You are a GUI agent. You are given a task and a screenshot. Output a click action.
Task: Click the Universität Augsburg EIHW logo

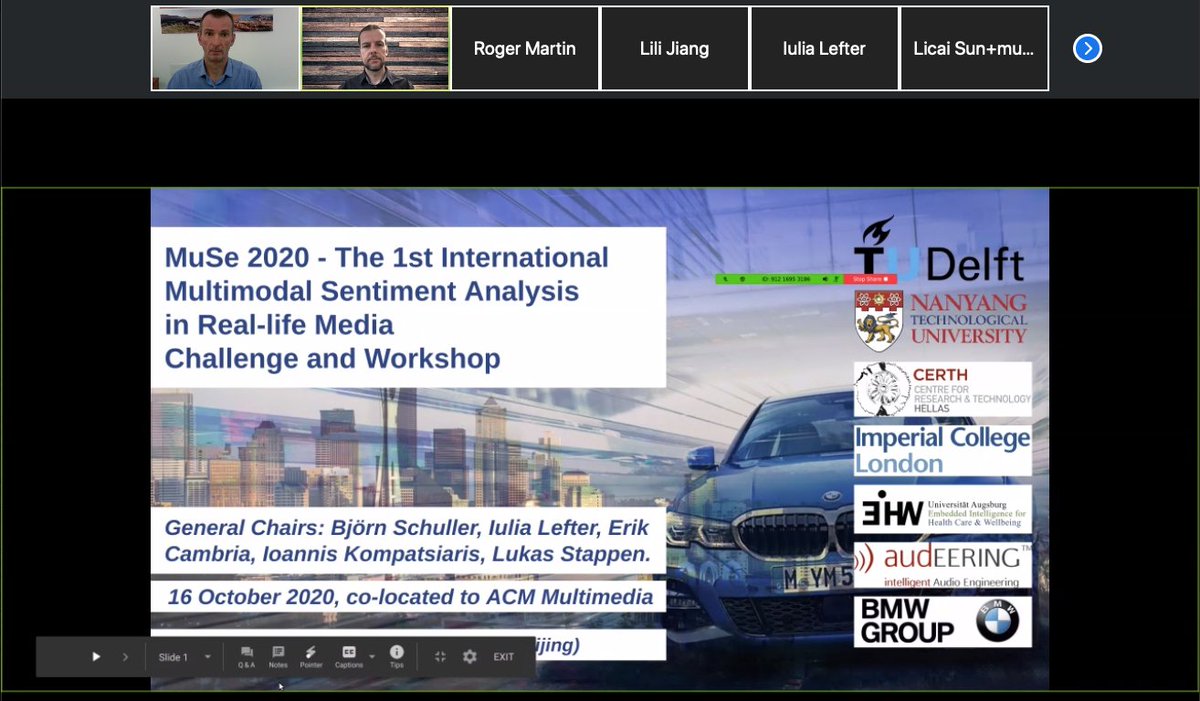943,509
